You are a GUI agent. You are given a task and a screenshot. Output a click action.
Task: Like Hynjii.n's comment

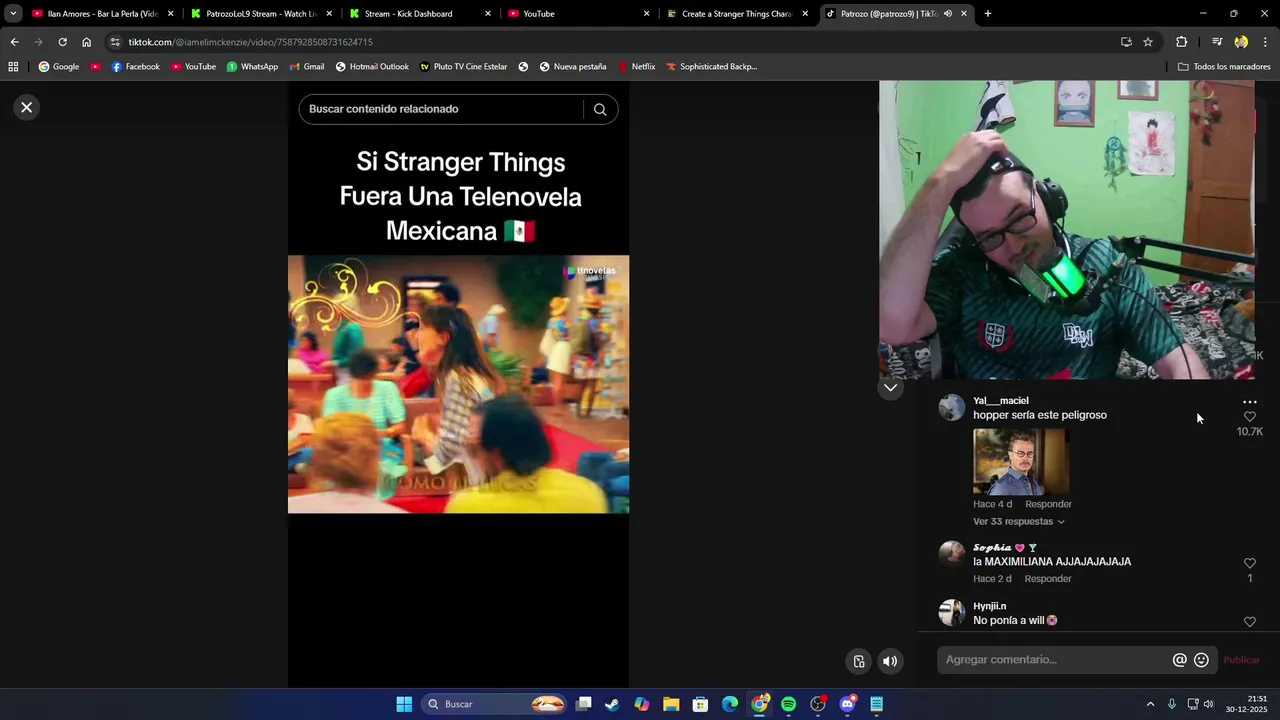(x=1250, y=622)
